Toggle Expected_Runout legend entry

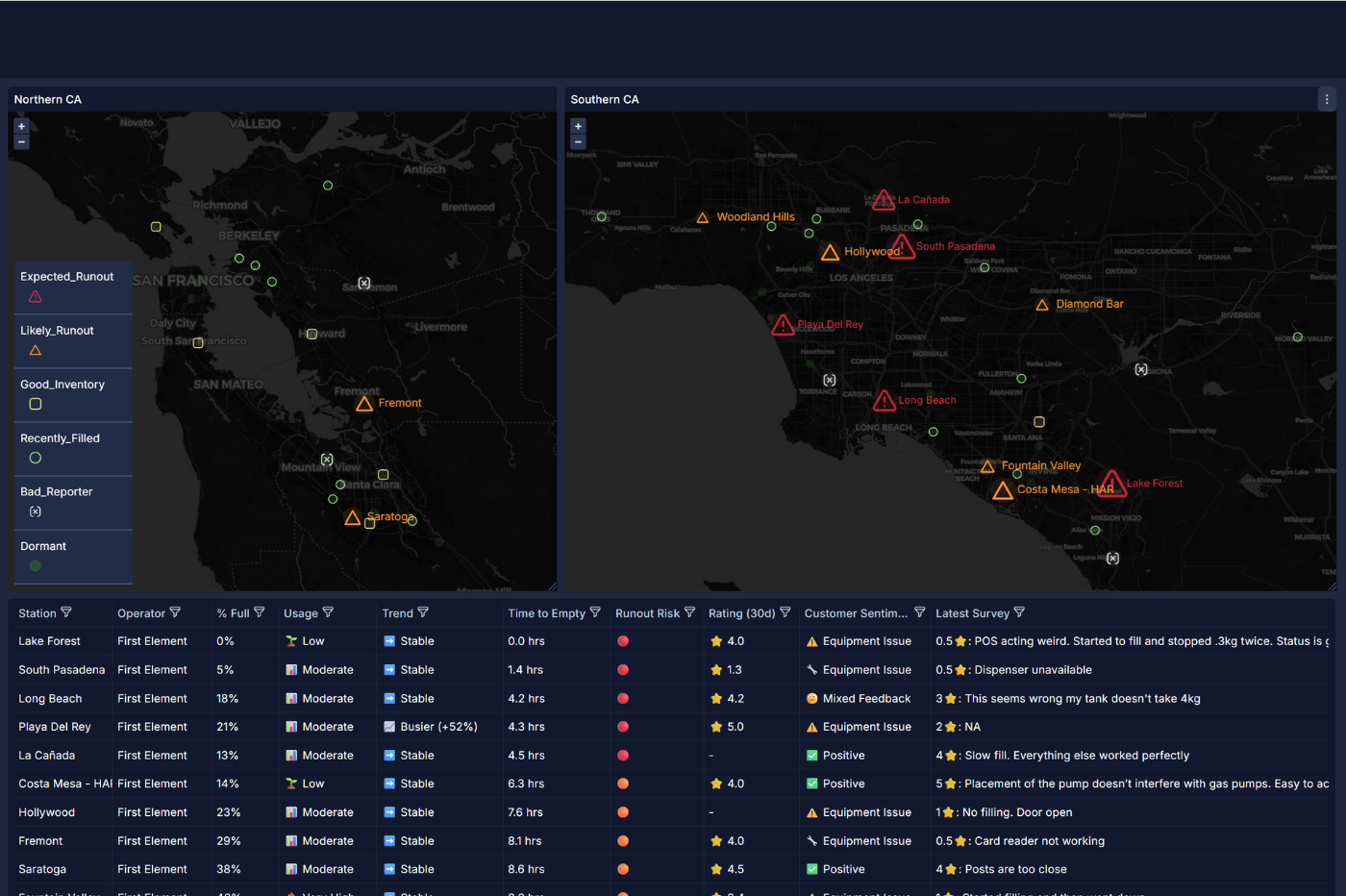[67, 286]
